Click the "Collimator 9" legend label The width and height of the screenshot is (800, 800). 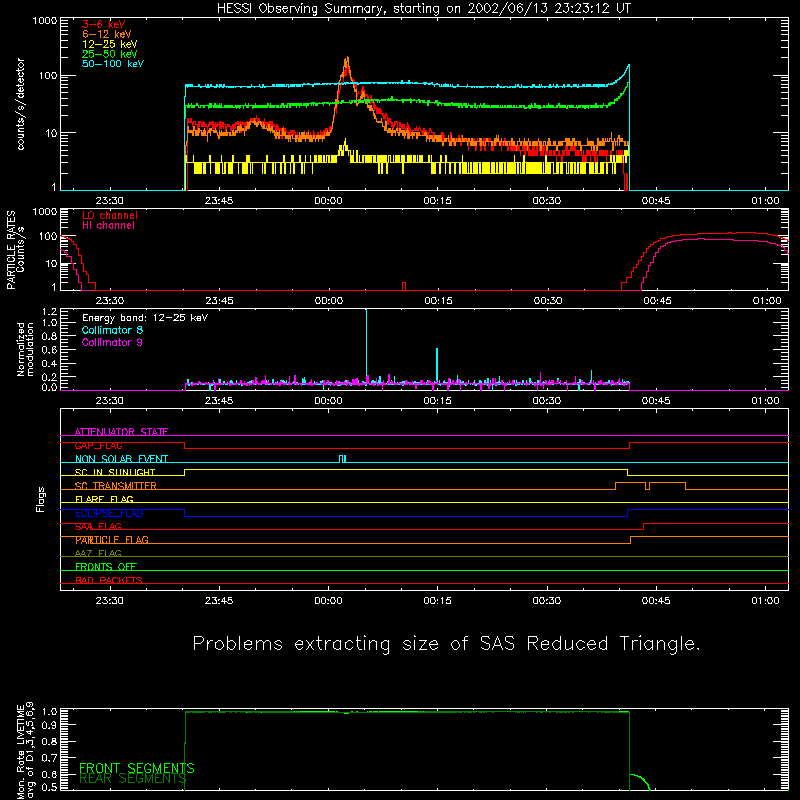tap(112, 342)
